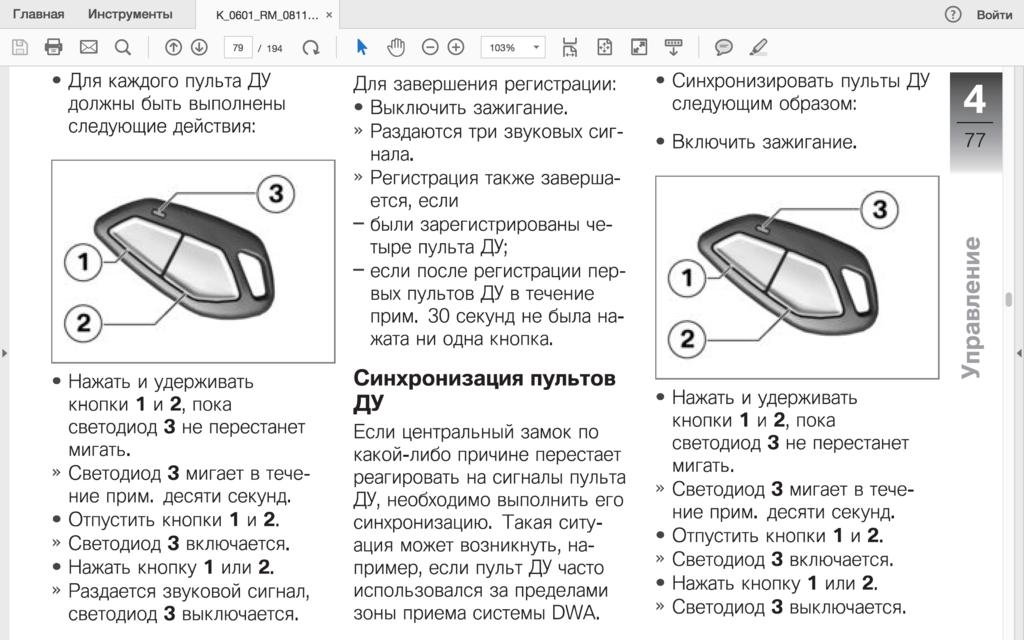Open the help question mark icon
The width and height of the screenshot is (1024, 640).
953,15
